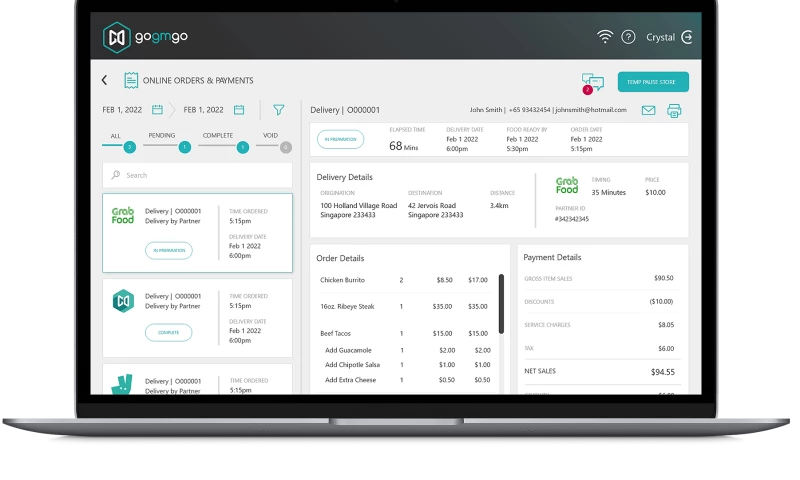
Task: Click the Beef Tacos item
Action: (x=335, y=333)
